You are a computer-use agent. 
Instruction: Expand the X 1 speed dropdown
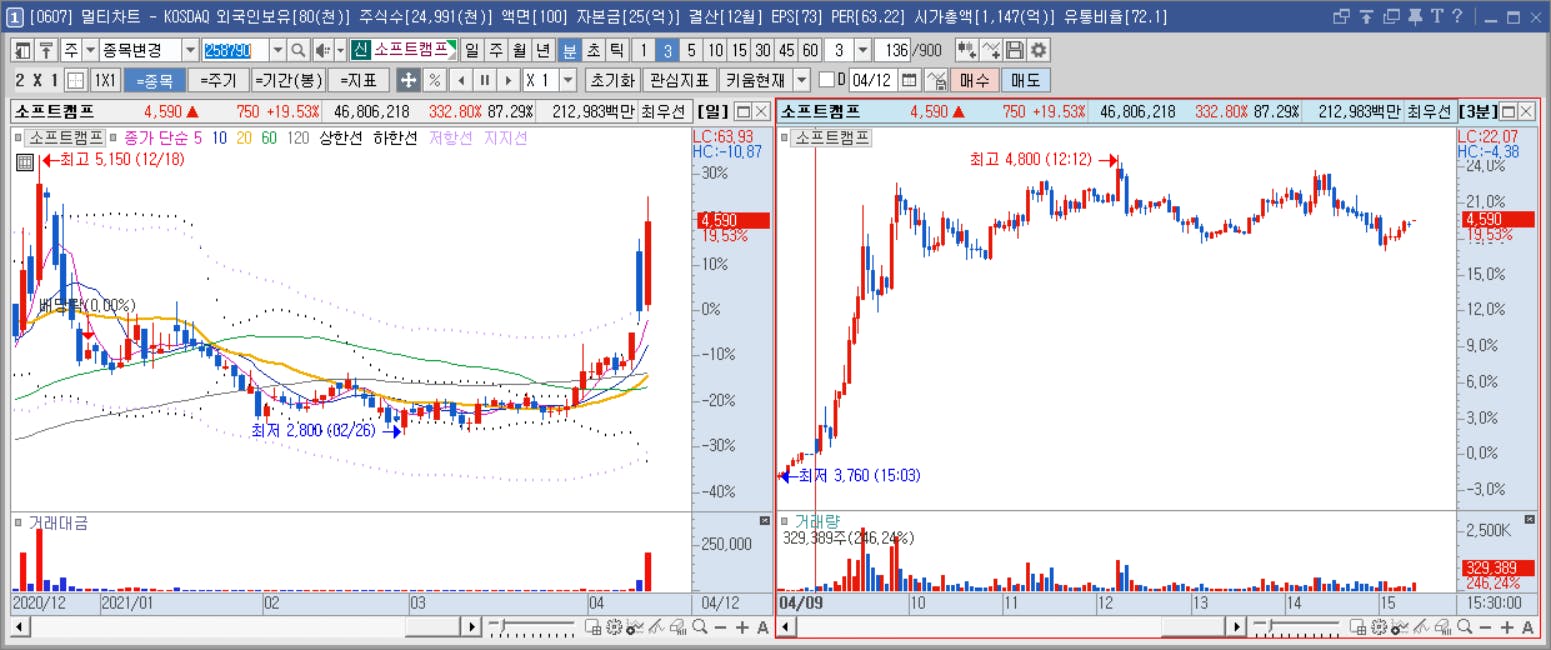point(569,80)
